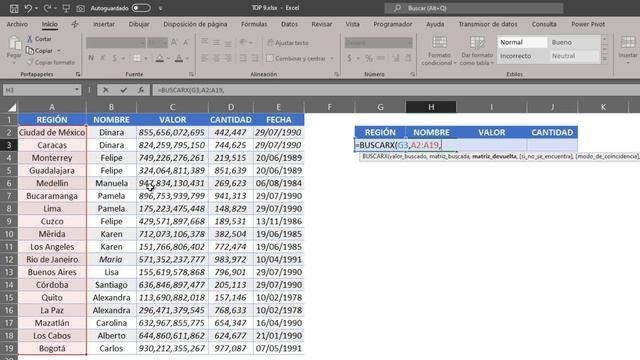This screenshot has width=640, height=360.
Task: Click the align bottom icon
Action: (228, 42)
